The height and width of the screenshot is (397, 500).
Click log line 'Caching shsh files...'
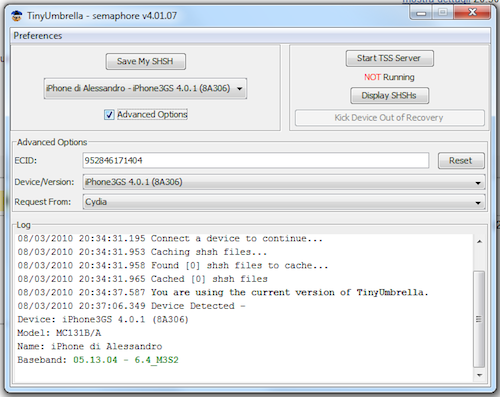(142, 252)
